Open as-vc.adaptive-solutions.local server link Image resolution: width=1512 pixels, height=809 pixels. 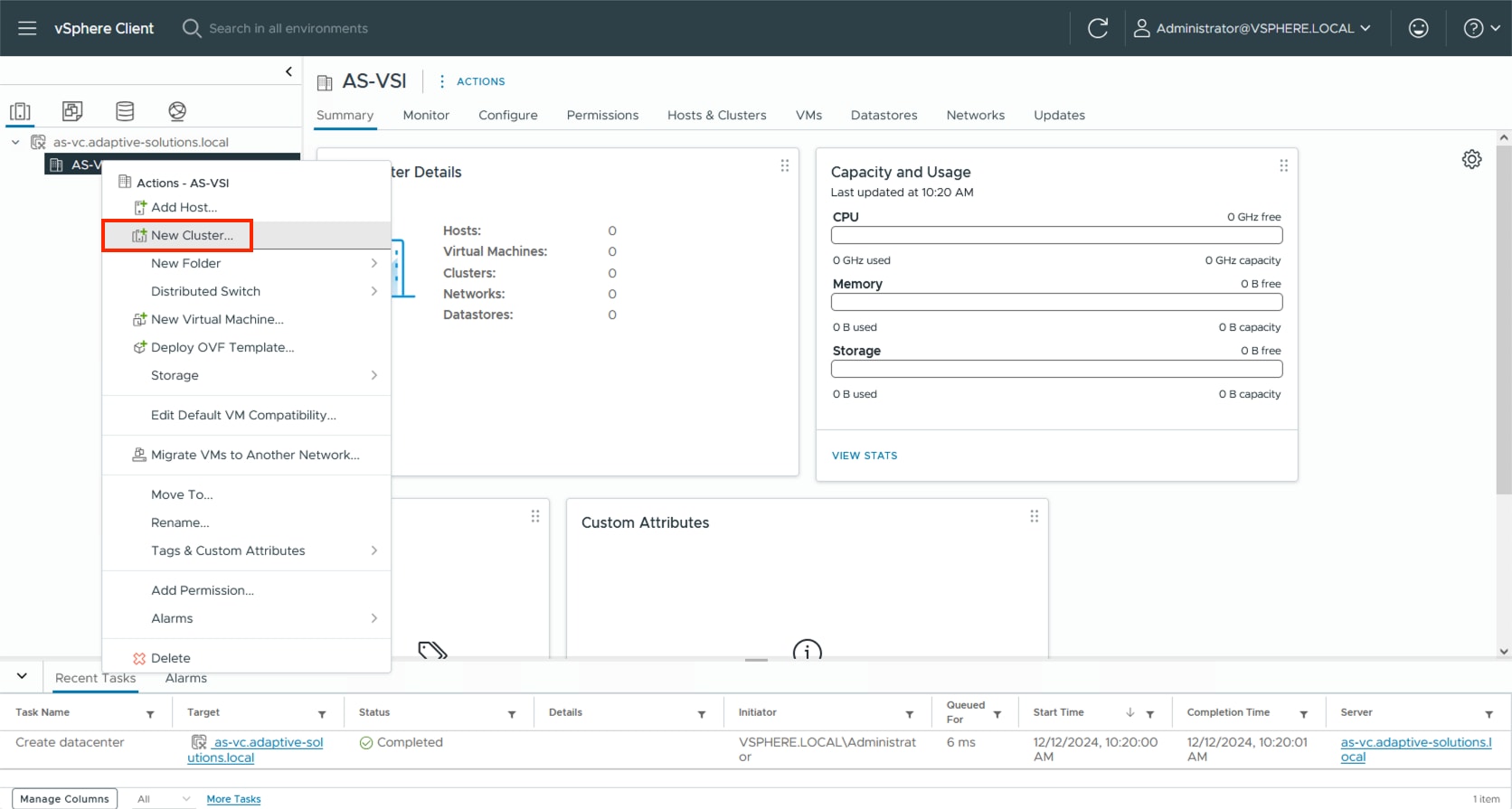[x=1416, y=749]
